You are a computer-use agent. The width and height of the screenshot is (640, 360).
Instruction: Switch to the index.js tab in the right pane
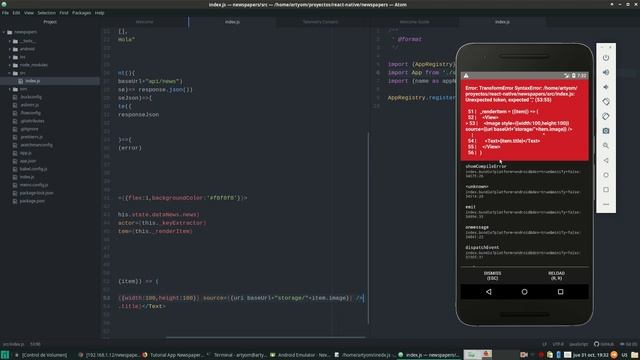click(x=502, y=22)
